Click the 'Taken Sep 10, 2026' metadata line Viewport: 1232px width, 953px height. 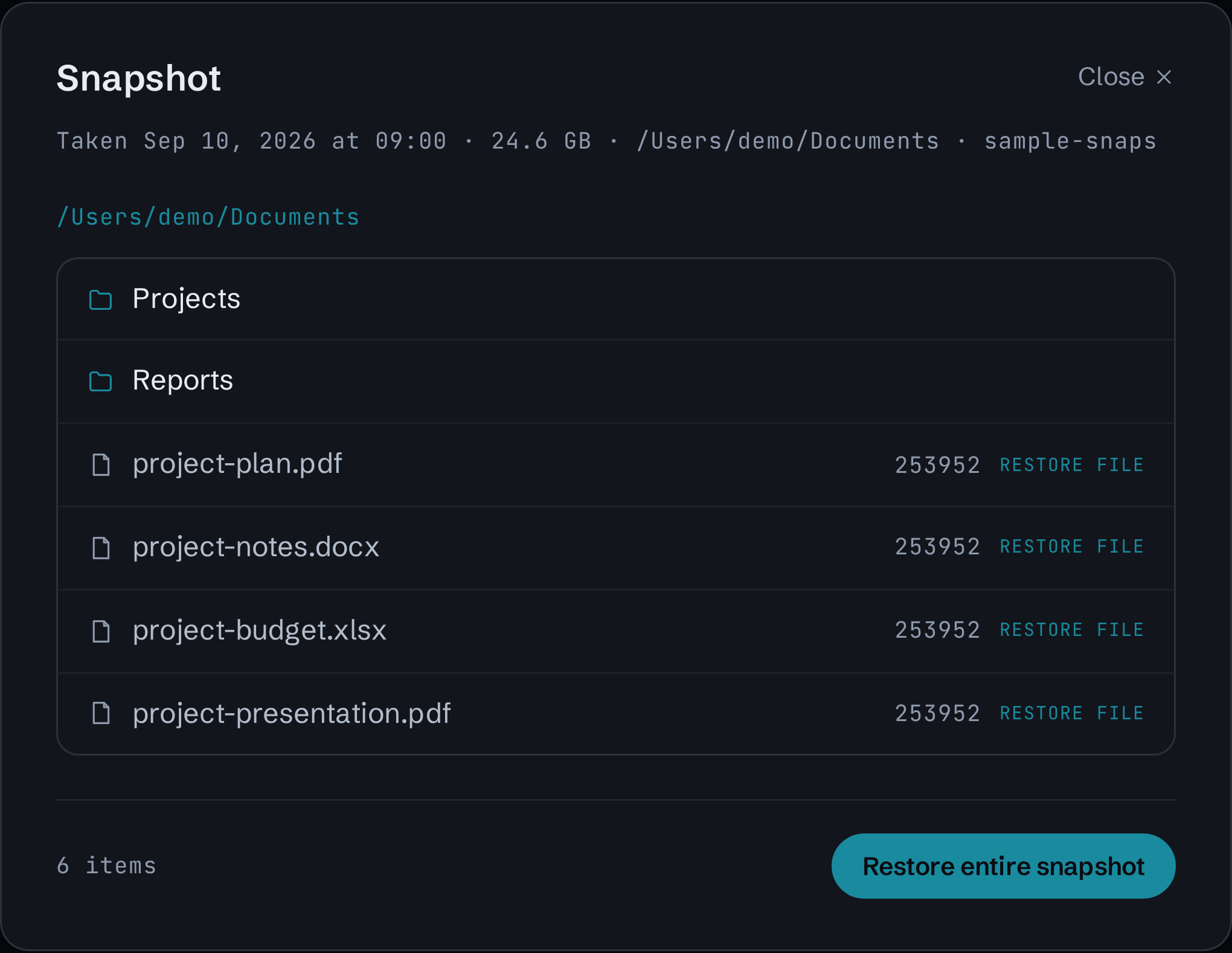tap(606, 141)
